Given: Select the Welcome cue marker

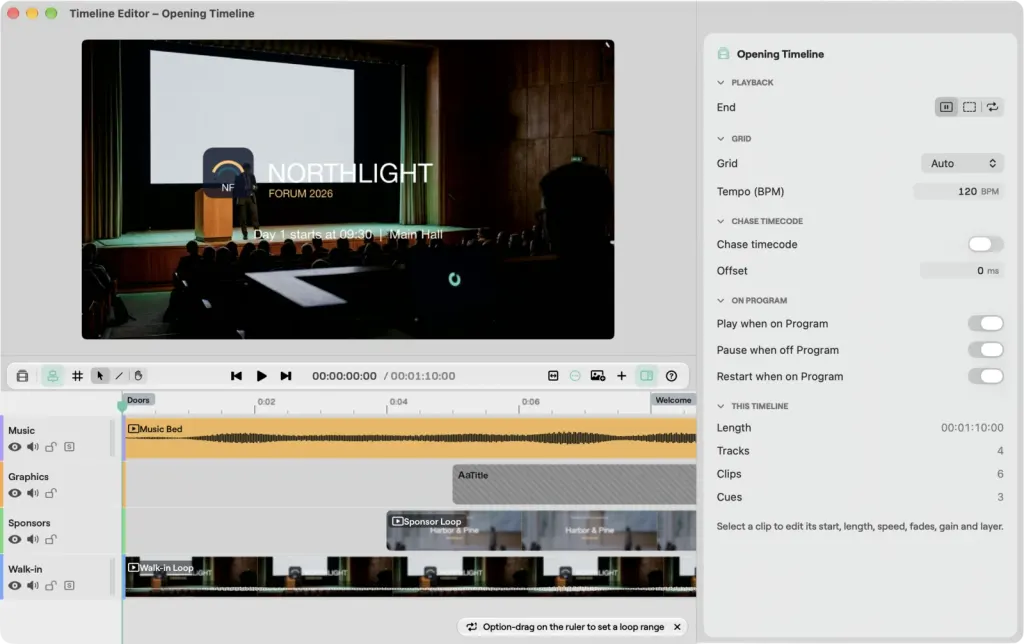Looking at the screenshot, I should [x=673, y=400].
